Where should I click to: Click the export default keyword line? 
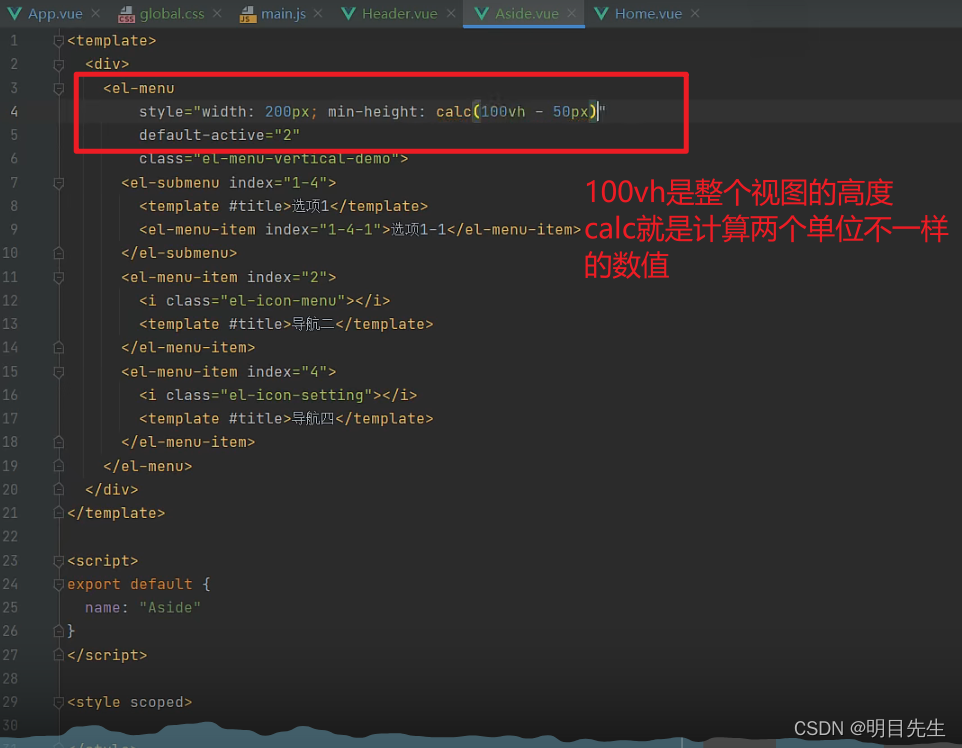tap(139, 584)
